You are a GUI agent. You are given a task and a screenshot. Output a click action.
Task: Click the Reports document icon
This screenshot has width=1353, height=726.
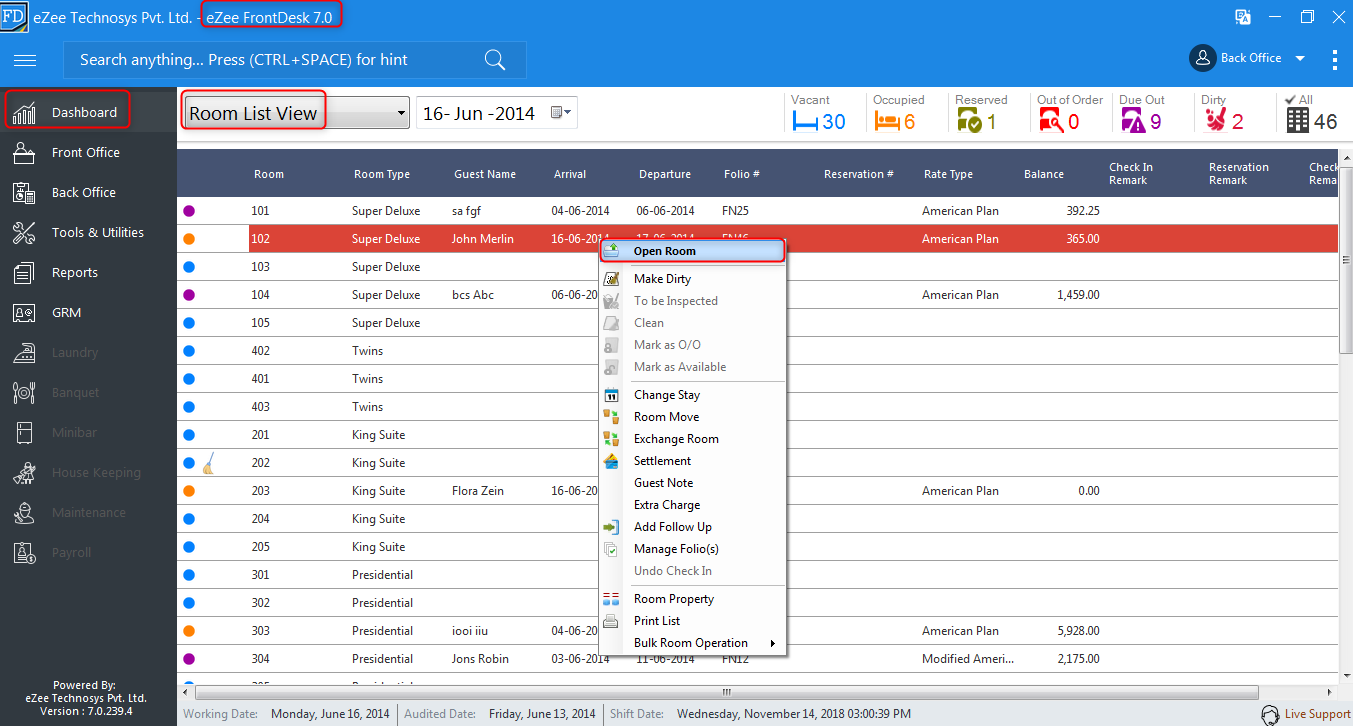pyautogui.click(x=25, y=273)
